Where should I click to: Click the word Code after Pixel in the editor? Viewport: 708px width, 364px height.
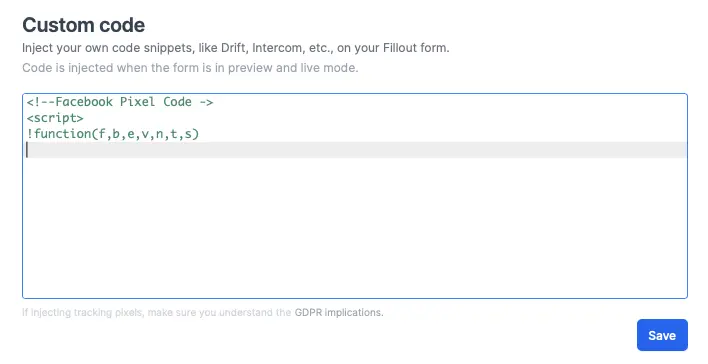coord(177,102)
